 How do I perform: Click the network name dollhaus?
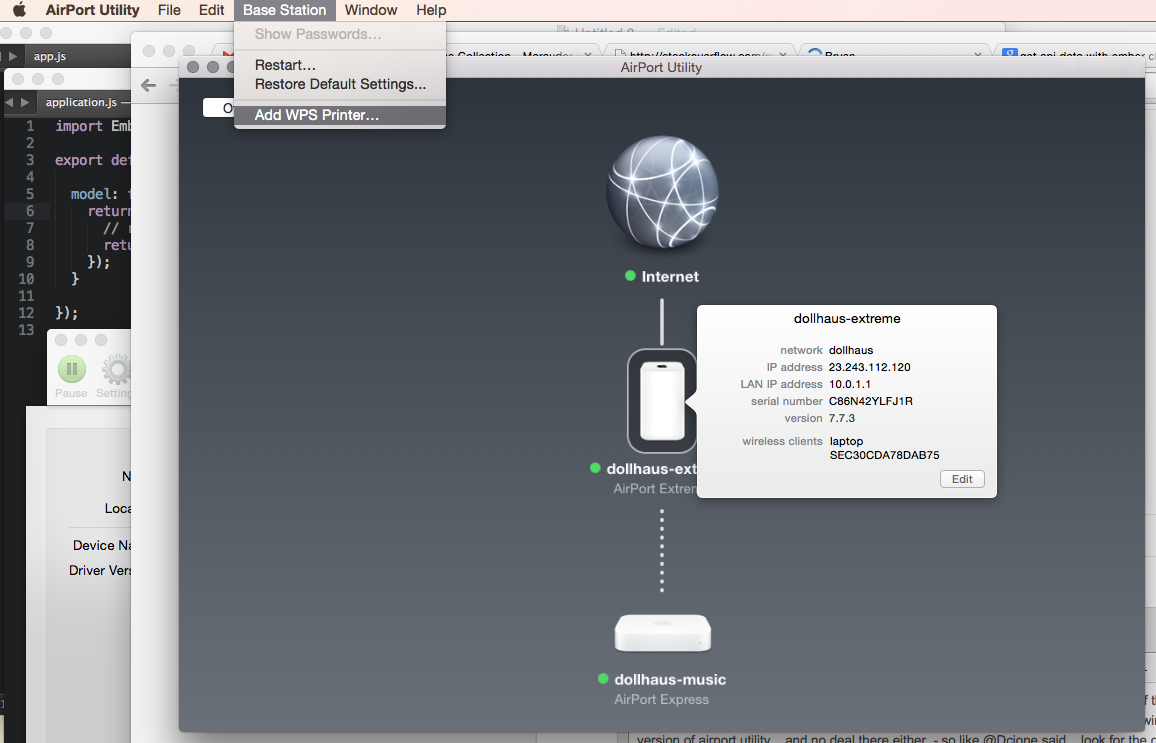[x=851, y=350]
